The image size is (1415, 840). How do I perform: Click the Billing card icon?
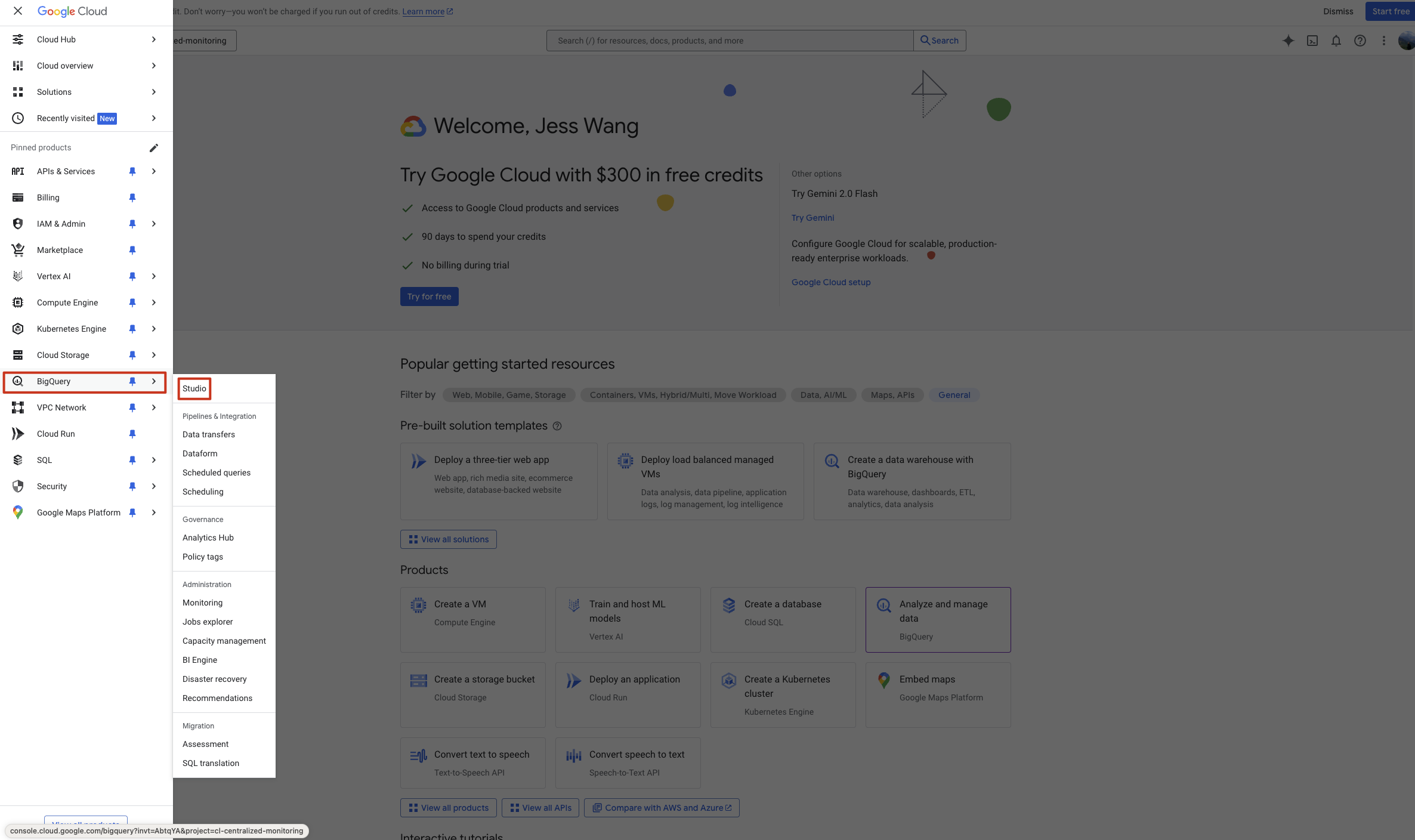point(18,197)
